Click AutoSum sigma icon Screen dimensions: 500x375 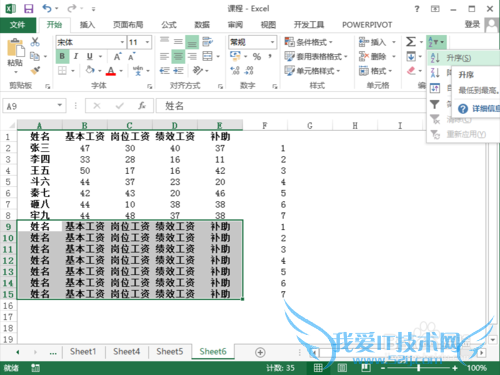[410, 42]
